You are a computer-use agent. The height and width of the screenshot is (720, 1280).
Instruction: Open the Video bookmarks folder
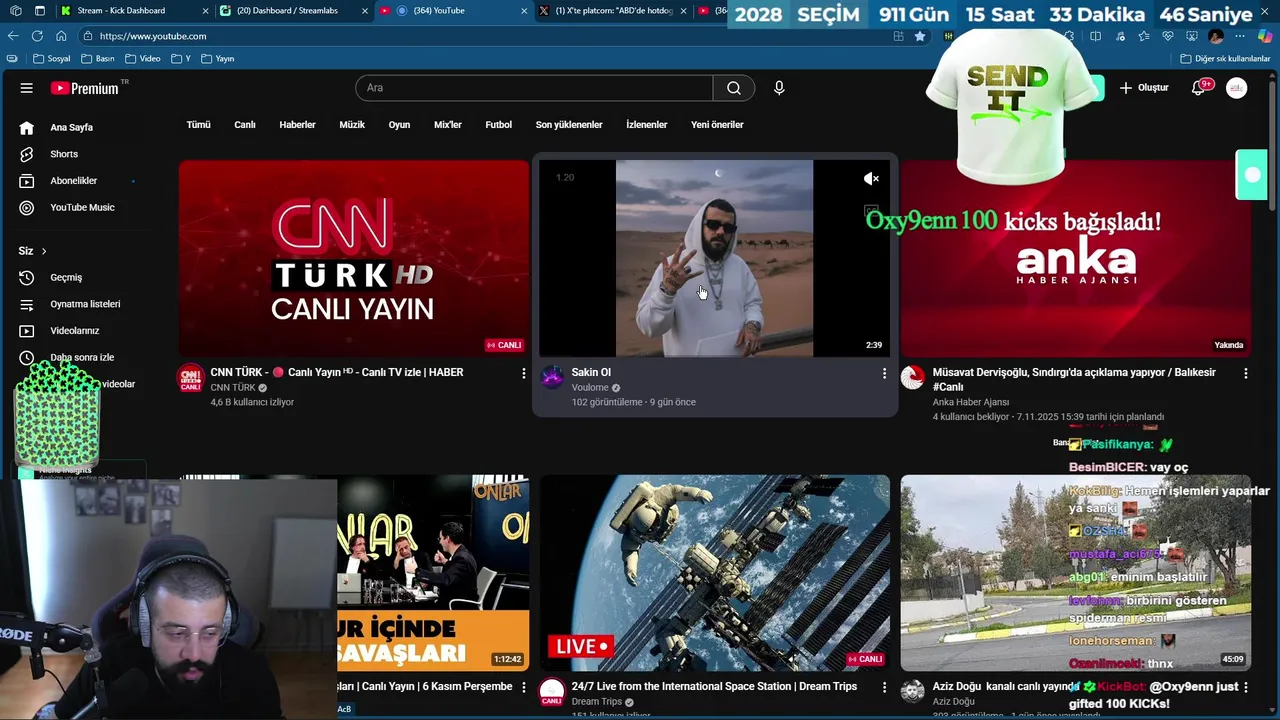(142, 59)
